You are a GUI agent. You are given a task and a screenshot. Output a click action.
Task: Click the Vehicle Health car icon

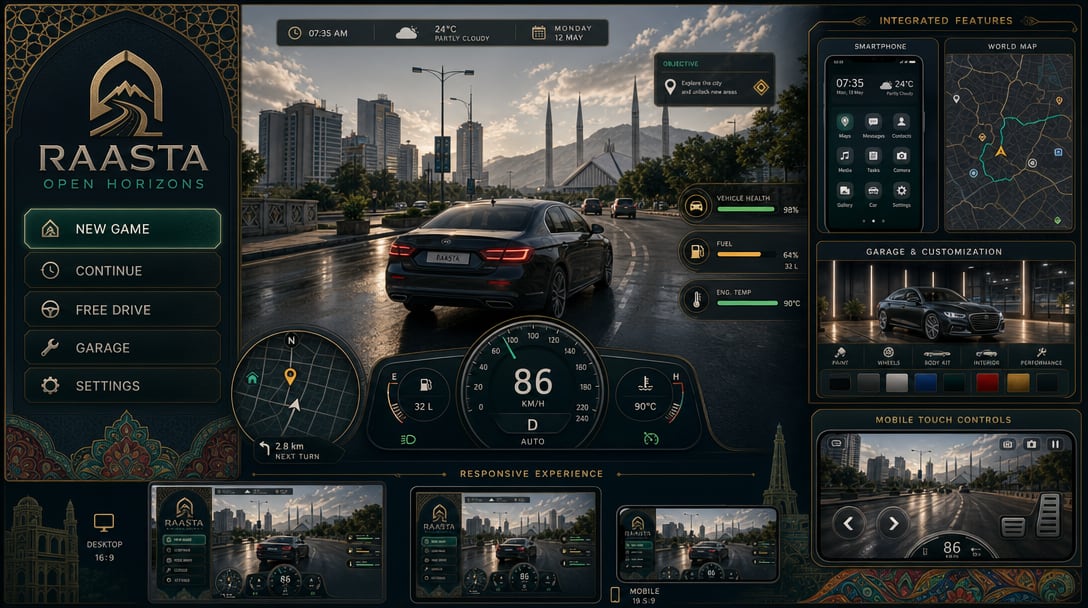pos(696,205)
